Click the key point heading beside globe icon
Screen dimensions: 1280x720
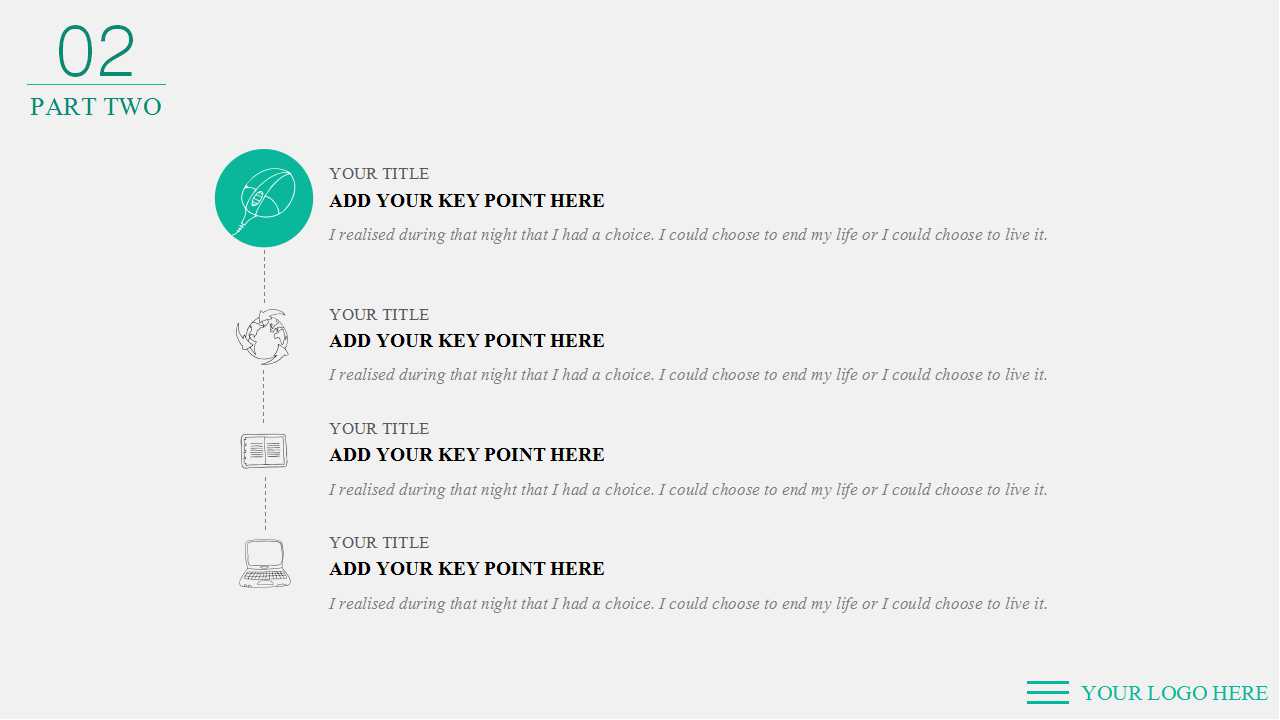coord(467,341)
